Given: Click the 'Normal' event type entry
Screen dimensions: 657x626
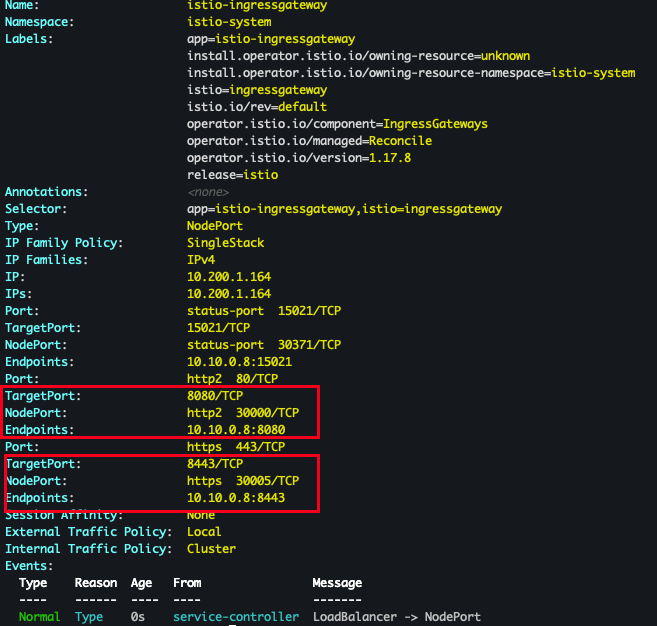Looking at the screenshot, I should pos(39,617).
